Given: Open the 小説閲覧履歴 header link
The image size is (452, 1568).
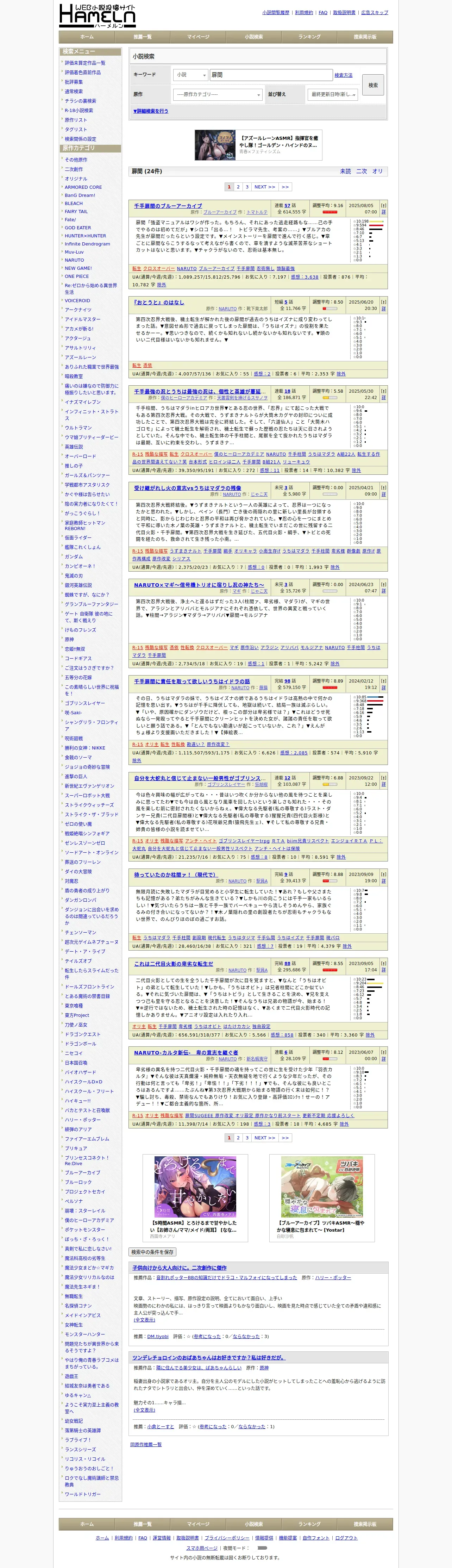Looking at the screenshot, I should point(276,12).
